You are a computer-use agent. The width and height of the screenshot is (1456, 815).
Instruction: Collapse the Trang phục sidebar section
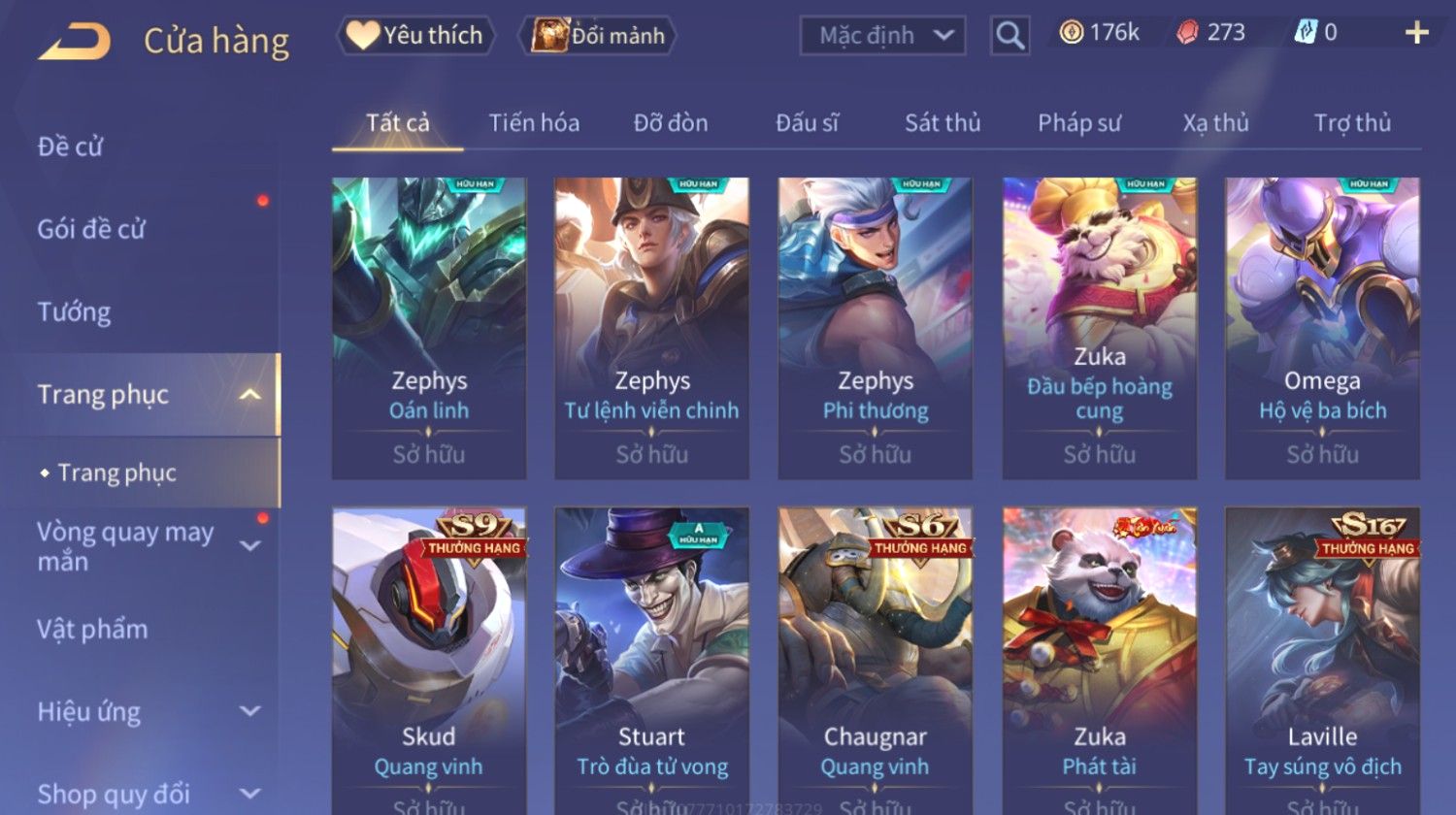pos(249,395)
